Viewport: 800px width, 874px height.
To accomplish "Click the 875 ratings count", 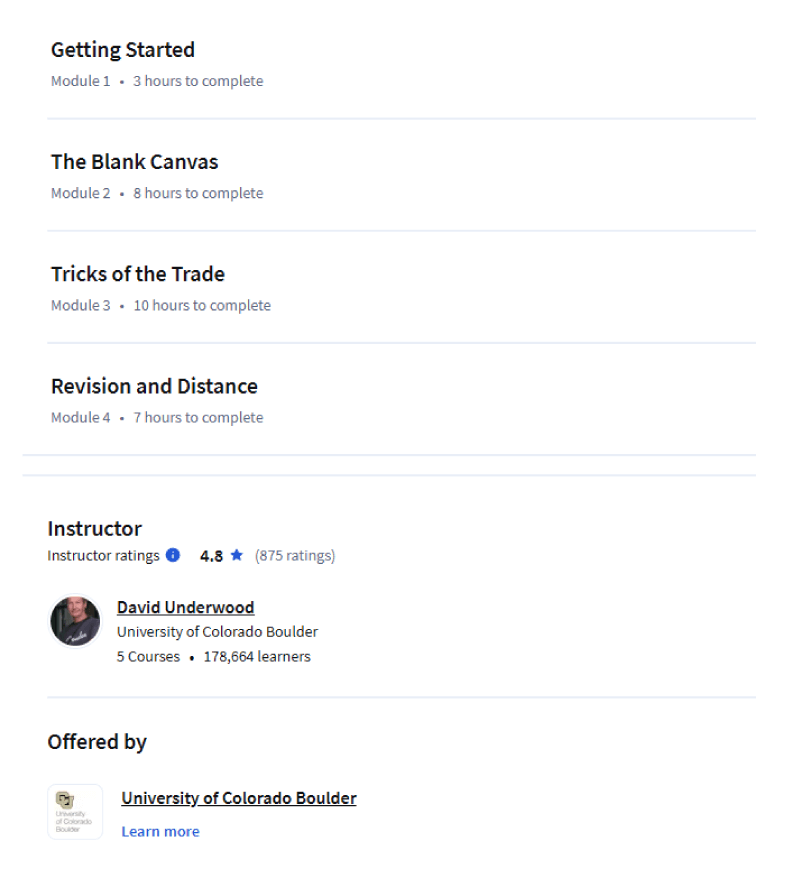I will click(x=295, y=556).
